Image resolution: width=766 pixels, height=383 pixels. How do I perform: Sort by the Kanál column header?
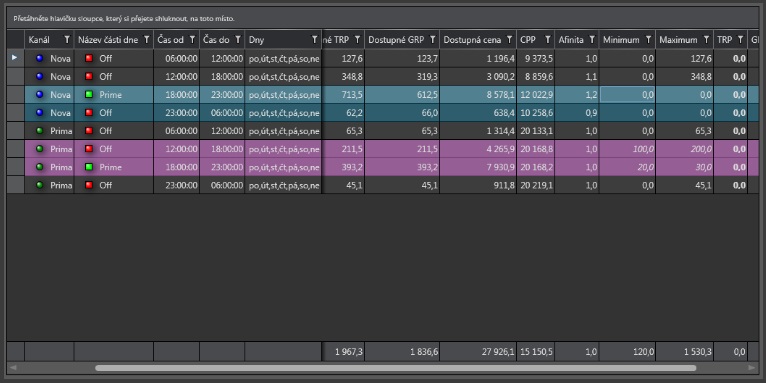(39, 40)
